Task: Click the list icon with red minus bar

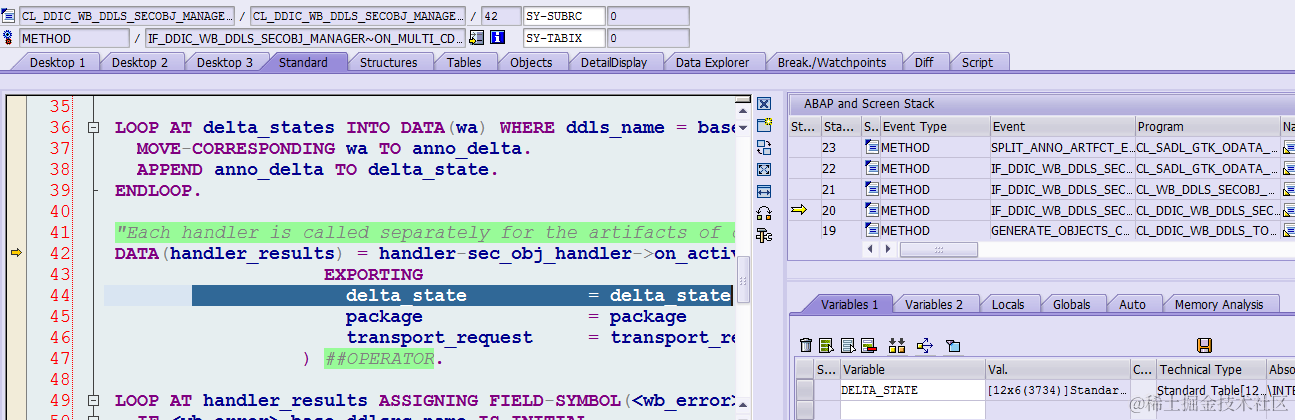Action: 868,345
